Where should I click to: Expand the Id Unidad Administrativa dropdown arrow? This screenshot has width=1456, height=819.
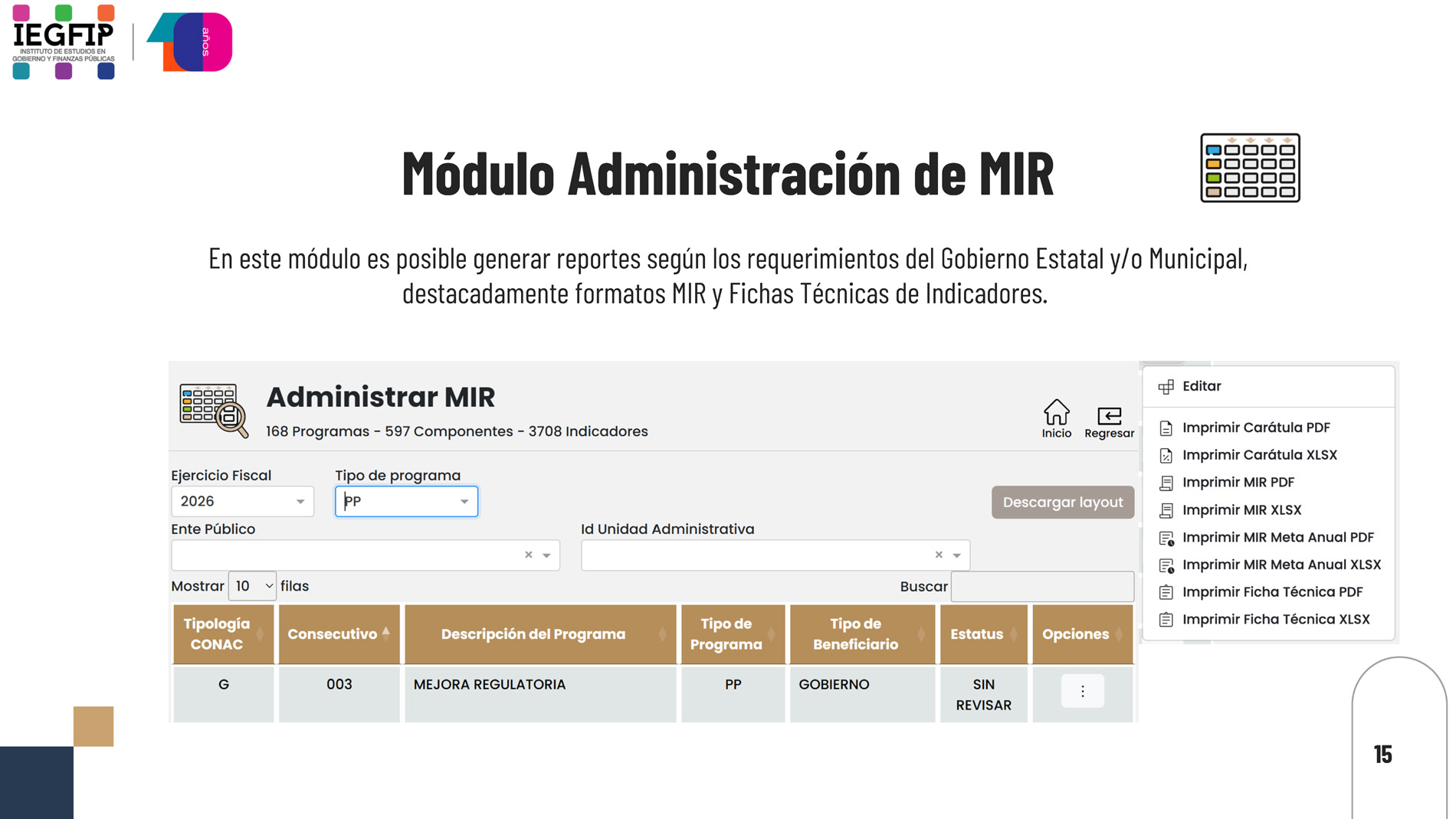pos(956,555)
